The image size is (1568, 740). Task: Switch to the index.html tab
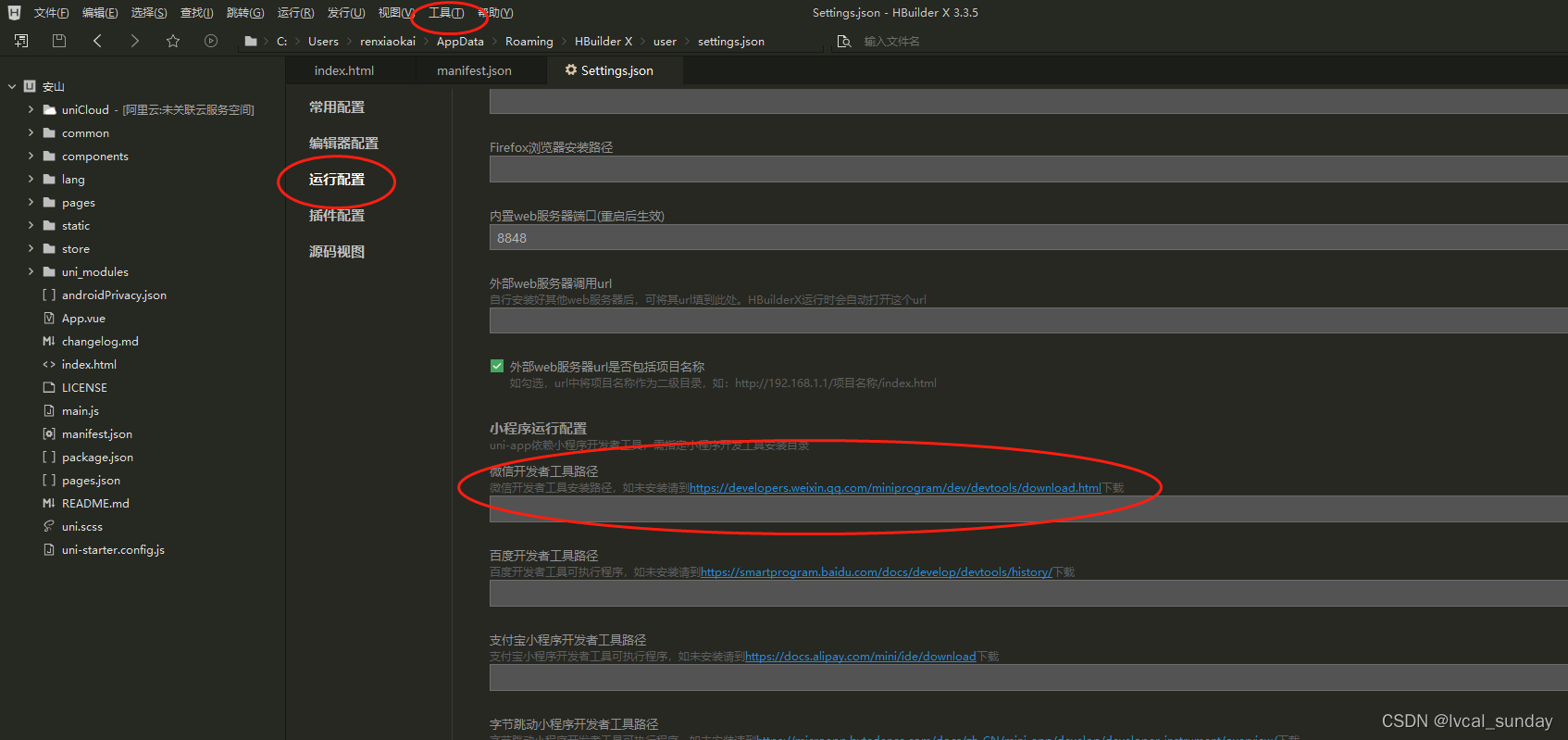[x=344, y=70]
